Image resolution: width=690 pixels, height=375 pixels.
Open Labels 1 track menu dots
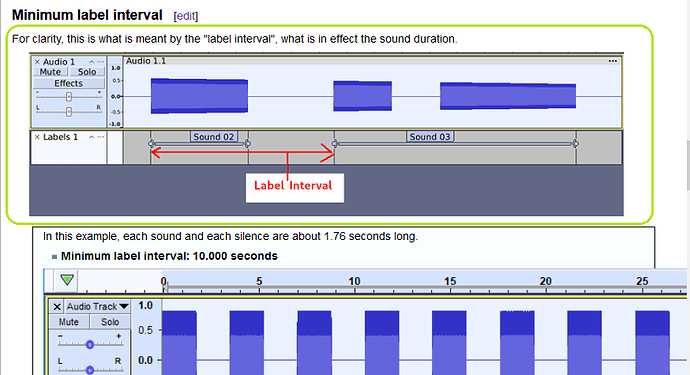(101, 137)
